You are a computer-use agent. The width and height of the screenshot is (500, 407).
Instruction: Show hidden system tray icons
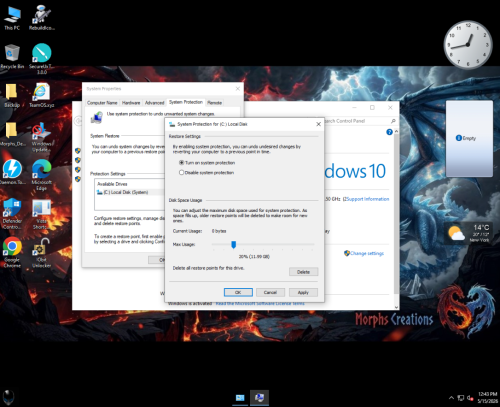451,398
